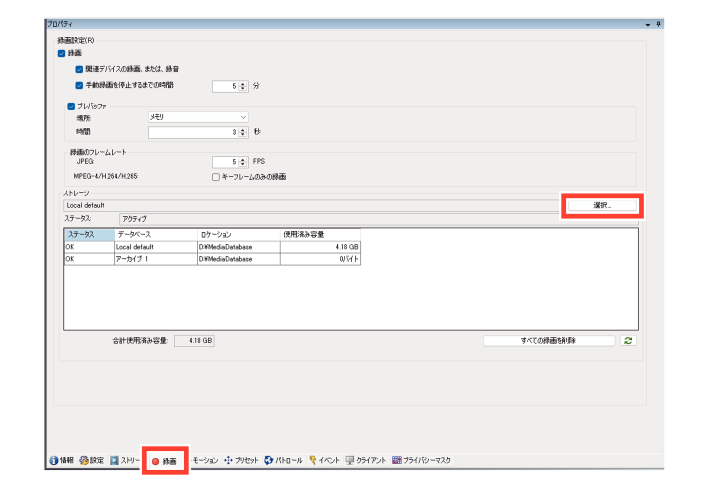The image size is (708, 487).
Task: Click D:\MediaDatabase in Local default row
Action: click(239, 247)
